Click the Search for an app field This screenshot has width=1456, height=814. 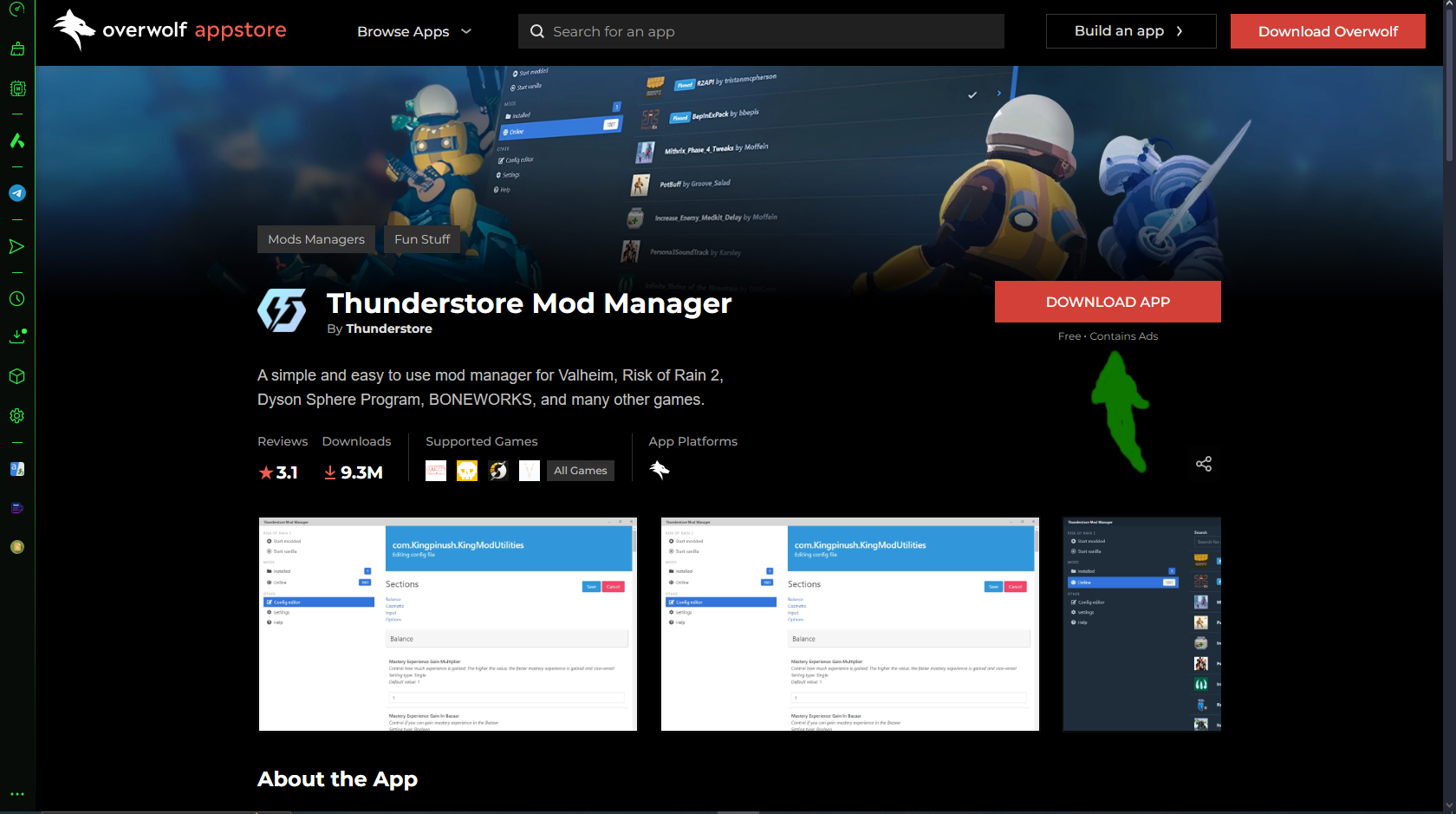point(761,31)
